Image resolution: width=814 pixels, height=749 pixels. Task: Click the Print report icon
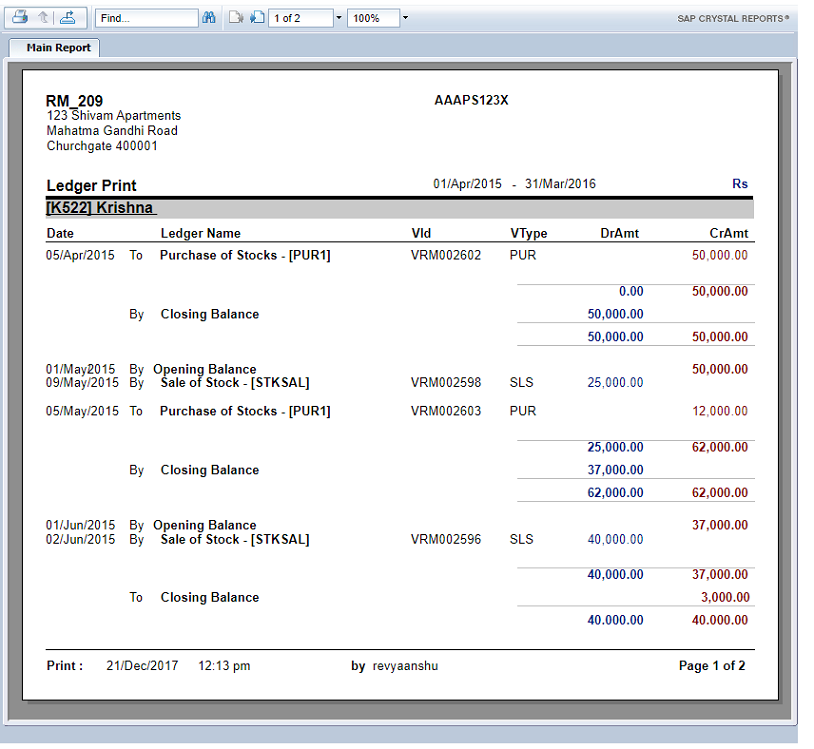(20, 18)
